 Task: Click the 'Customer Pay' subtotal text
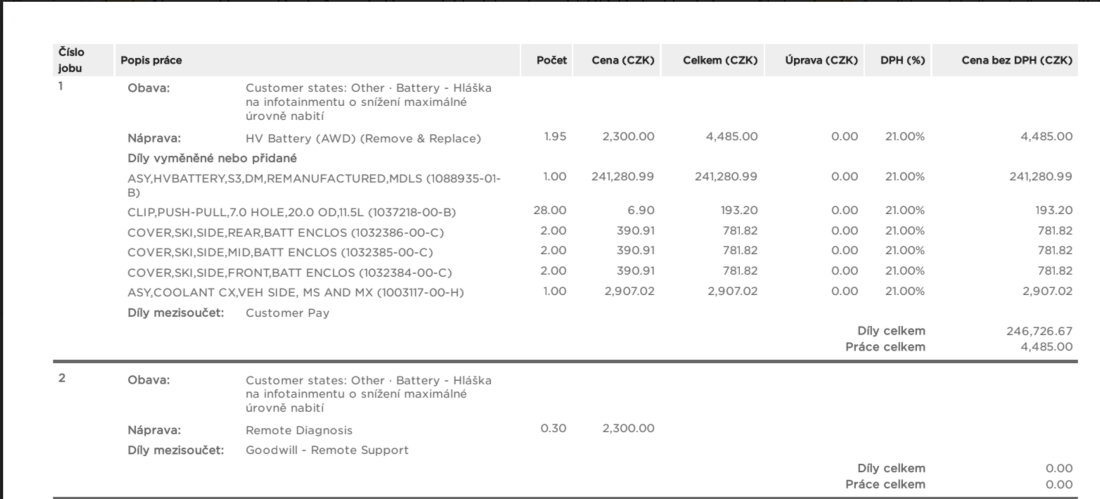[287, 313]
